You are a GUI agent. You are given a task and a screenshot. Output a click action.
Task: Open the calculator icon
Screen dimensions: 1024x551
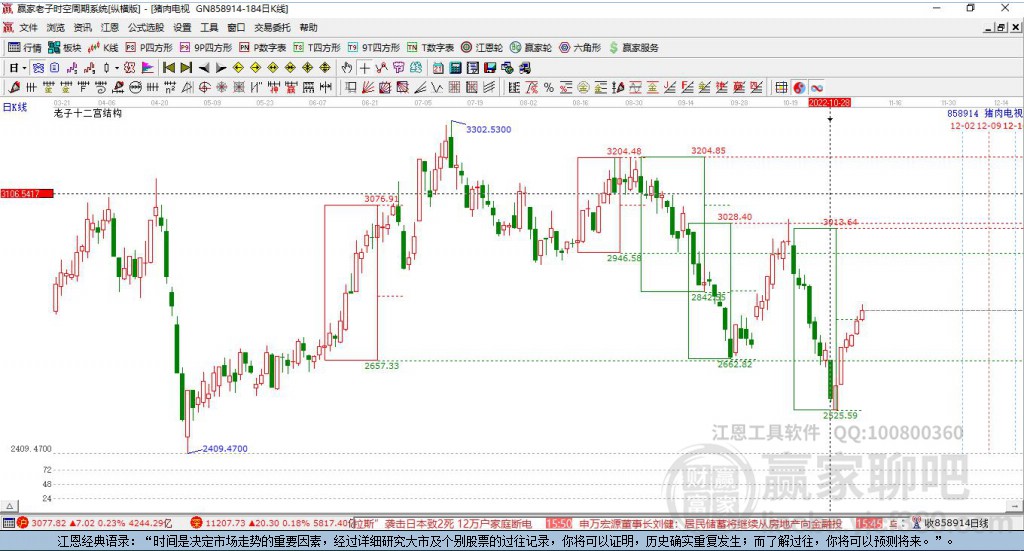point(456,68)
